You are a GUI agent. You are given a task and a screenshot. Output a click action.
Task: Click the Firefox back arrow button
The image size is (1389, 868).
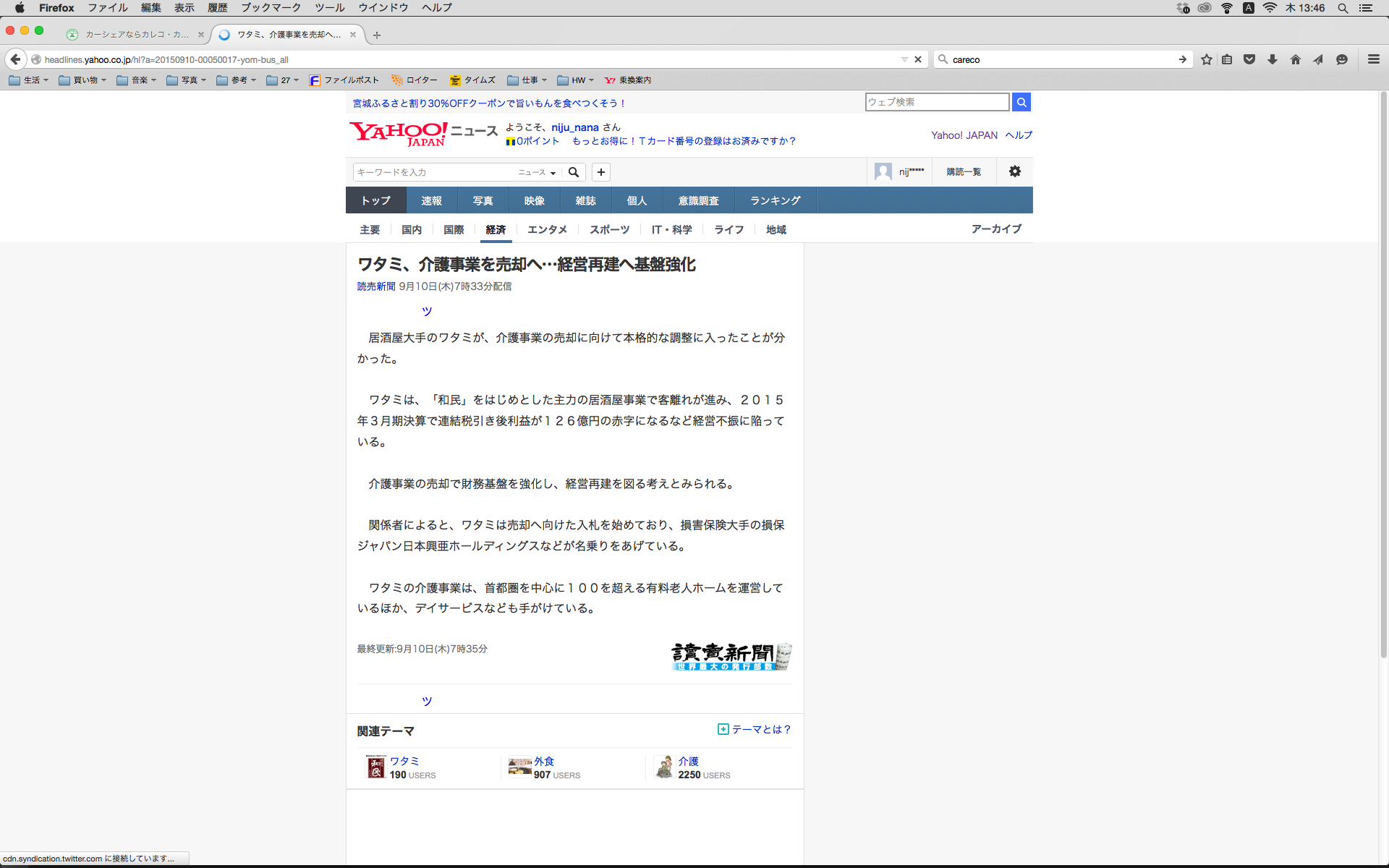(15, 59)
